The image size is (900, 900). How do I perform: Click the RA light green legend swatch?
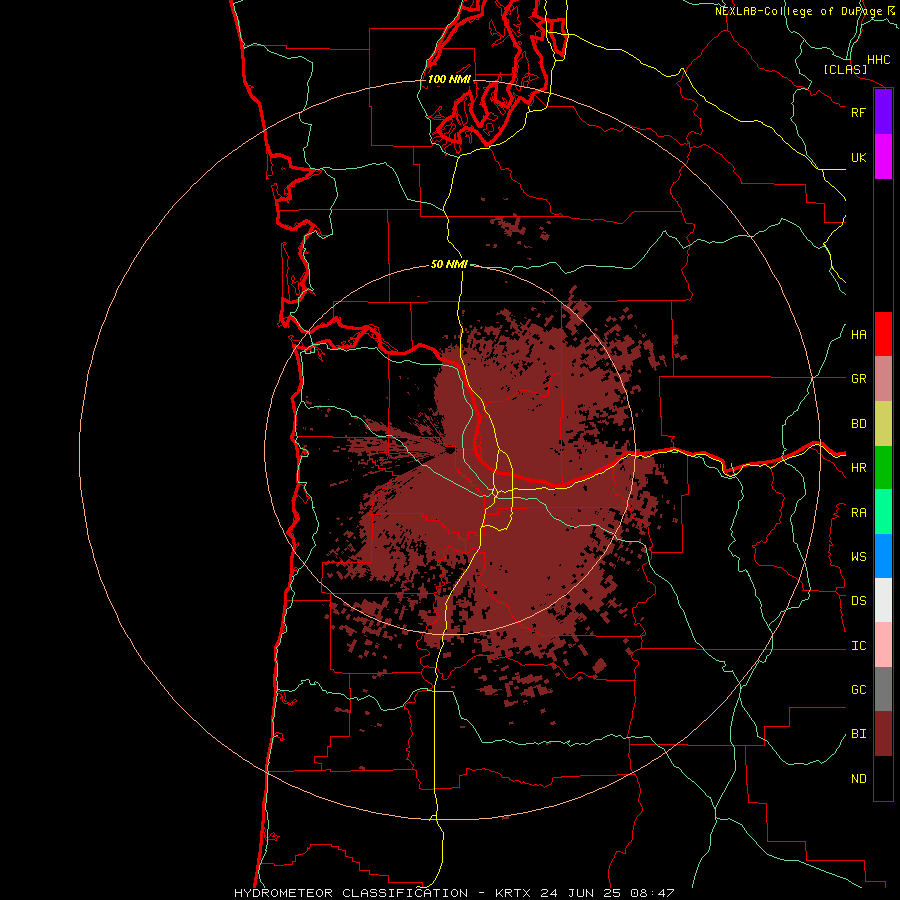[883, 512]
